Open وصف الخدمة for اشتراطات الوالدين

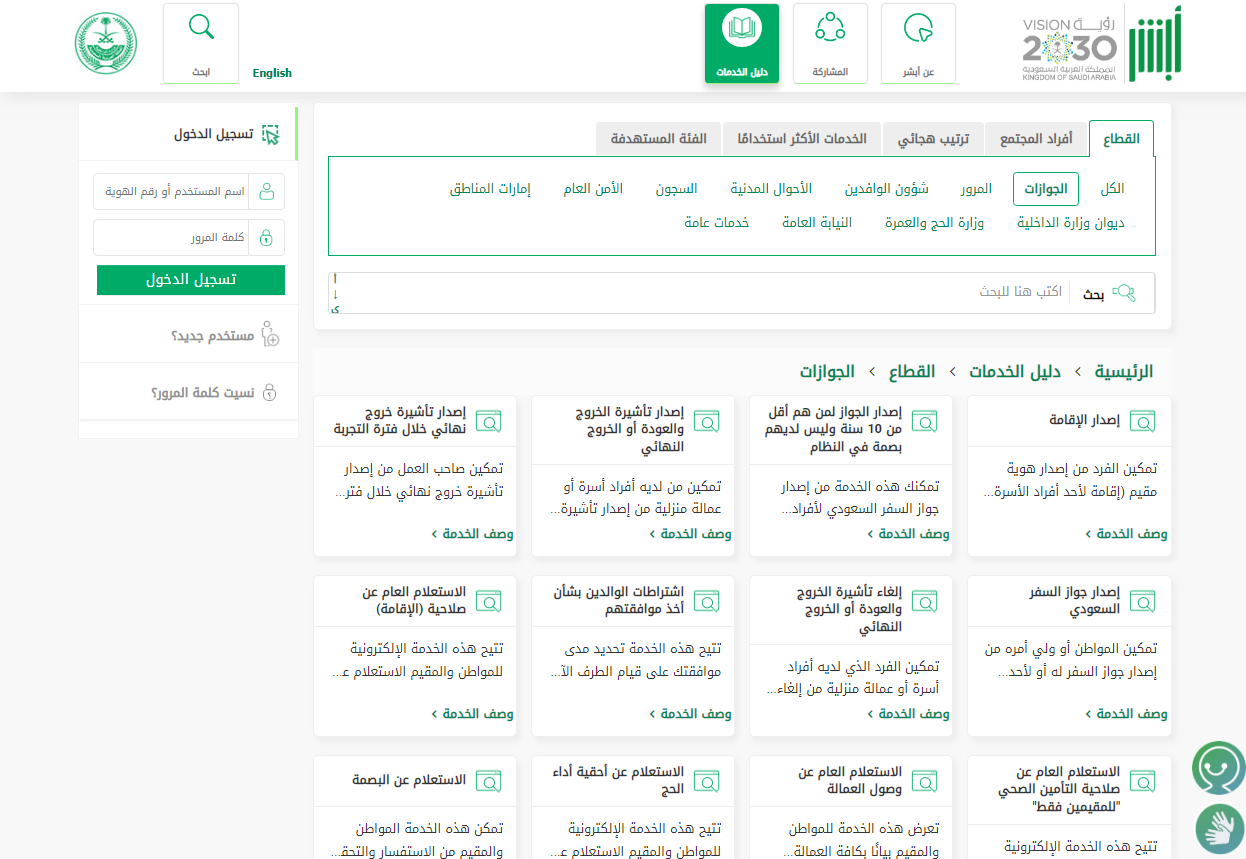pyautogui.click(x=690, y=714)
